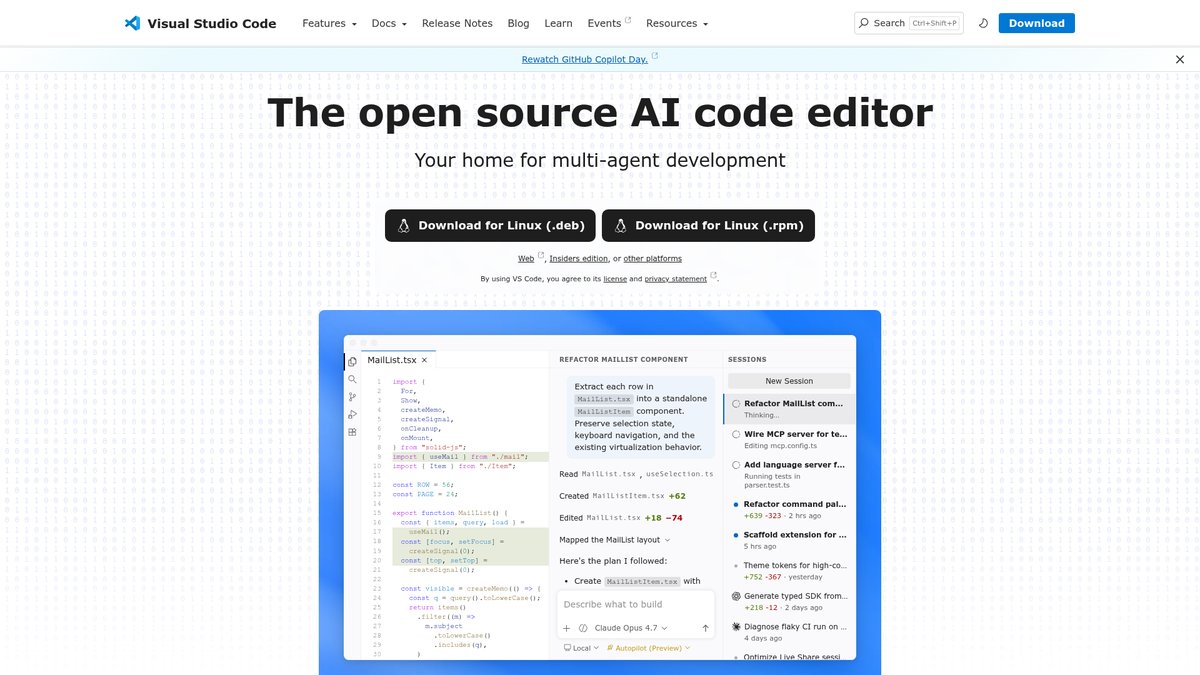This screenshot has width=1200, height=675.
Task: Click Edited MailList.tsx +18 −74 line
Action: tap(620, 517)
